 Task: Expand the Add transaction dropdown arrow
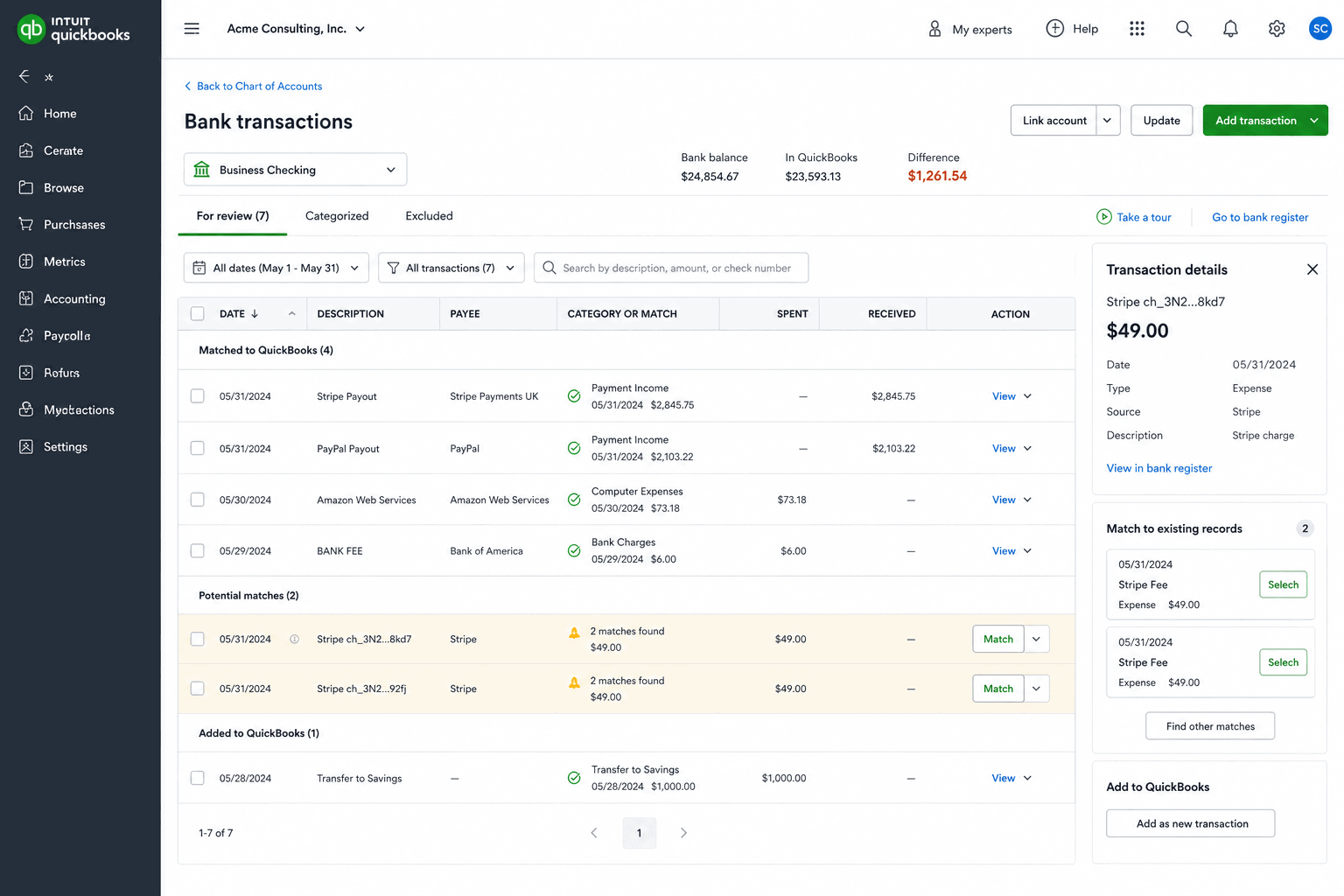(x=1314, y=121)
